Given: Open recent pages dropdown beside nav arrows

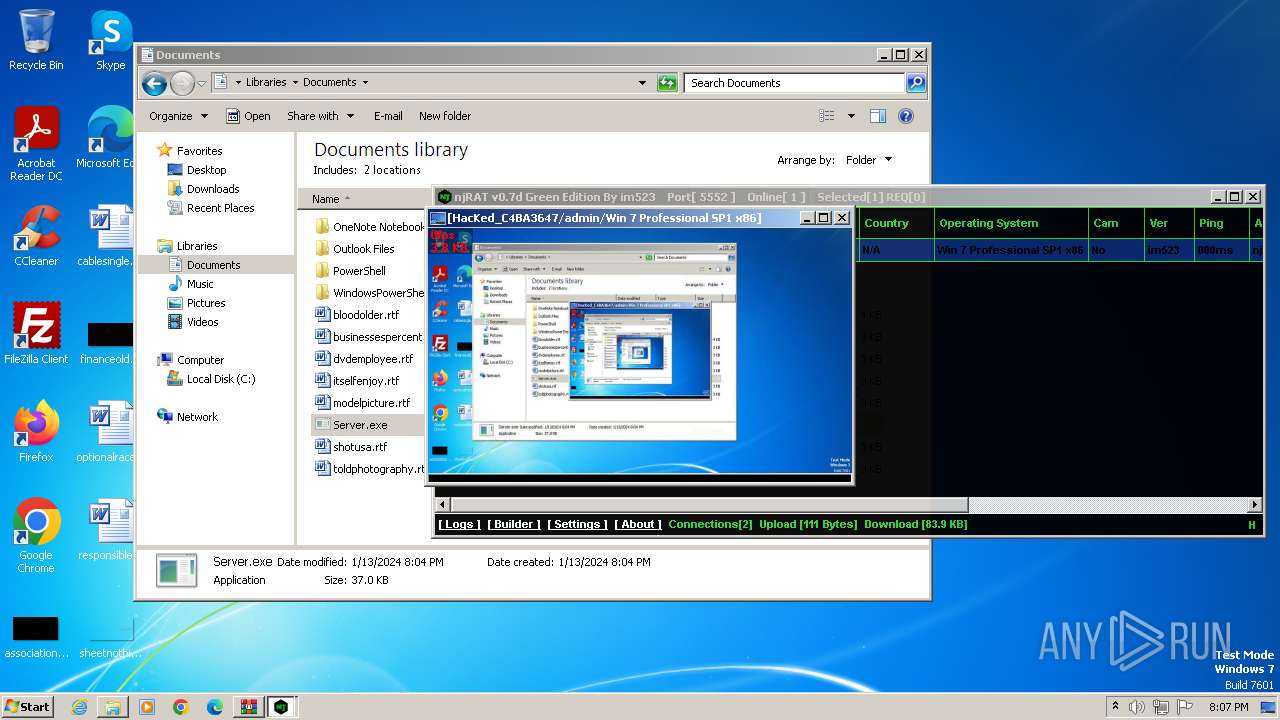Looking at the screenshot, I should (x=201, y=83).
